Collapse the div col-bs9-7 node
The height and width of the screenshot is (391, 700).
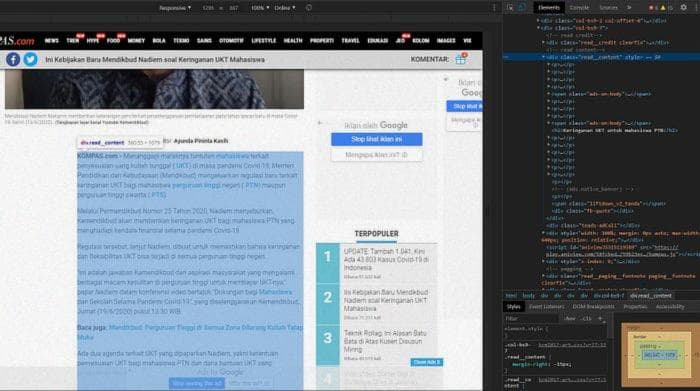[x=538, y=28]
